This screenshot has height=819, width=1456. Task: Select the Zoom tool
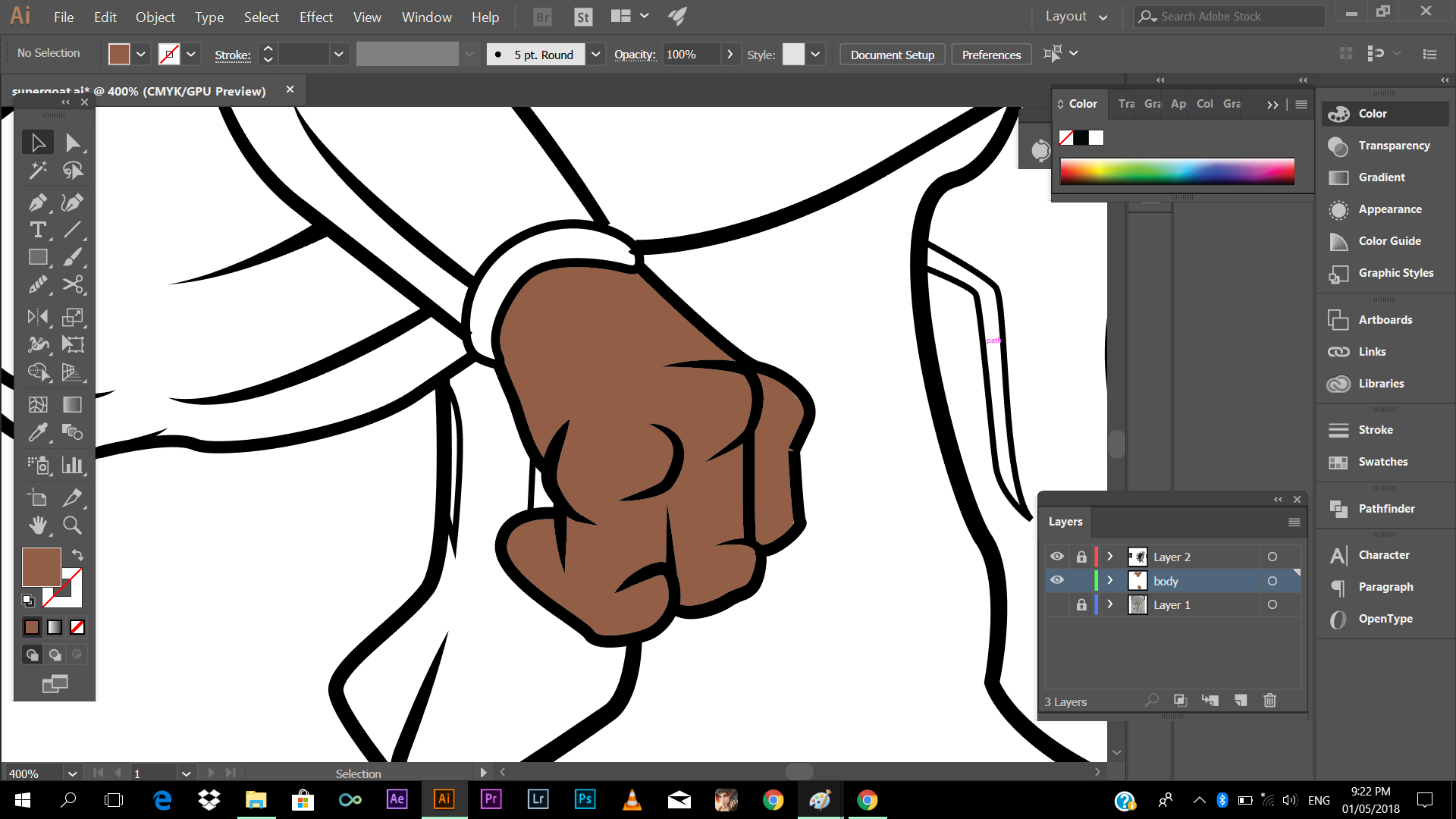[72, 525]
